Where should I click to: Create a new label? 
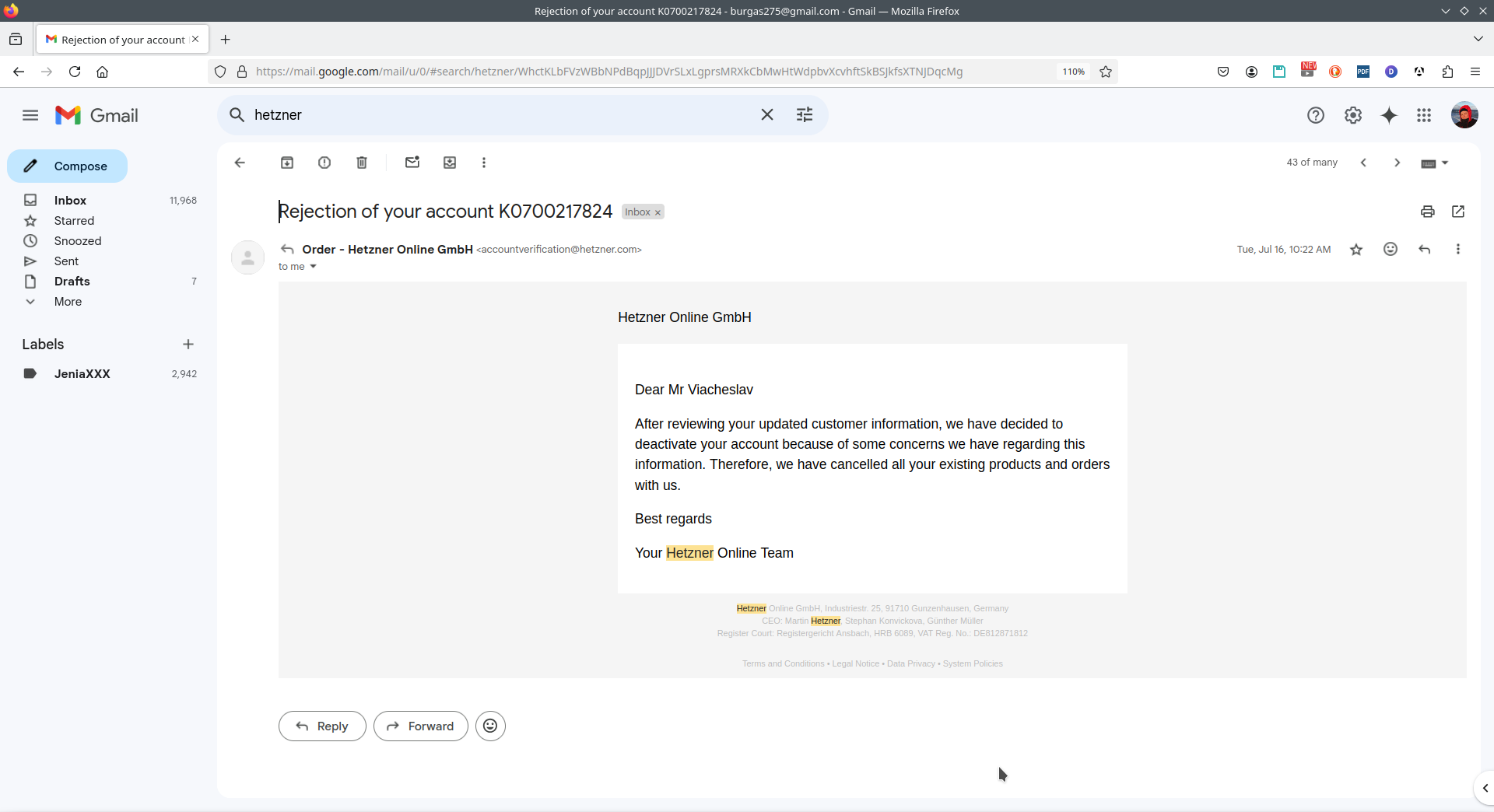tap(188, 345)
